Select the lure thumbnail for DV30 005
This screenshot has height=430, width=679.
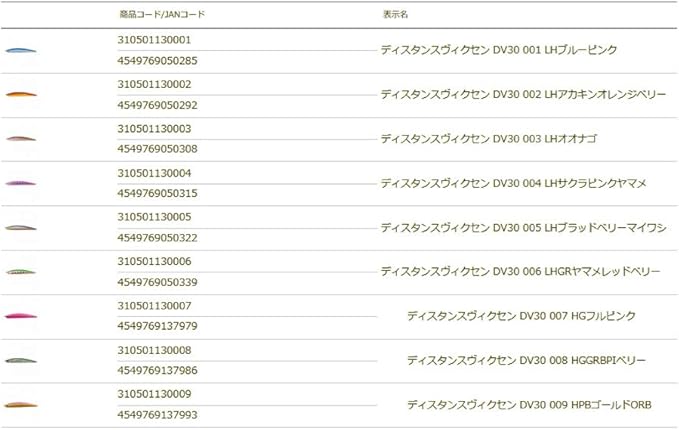click(x=20, y=227)
